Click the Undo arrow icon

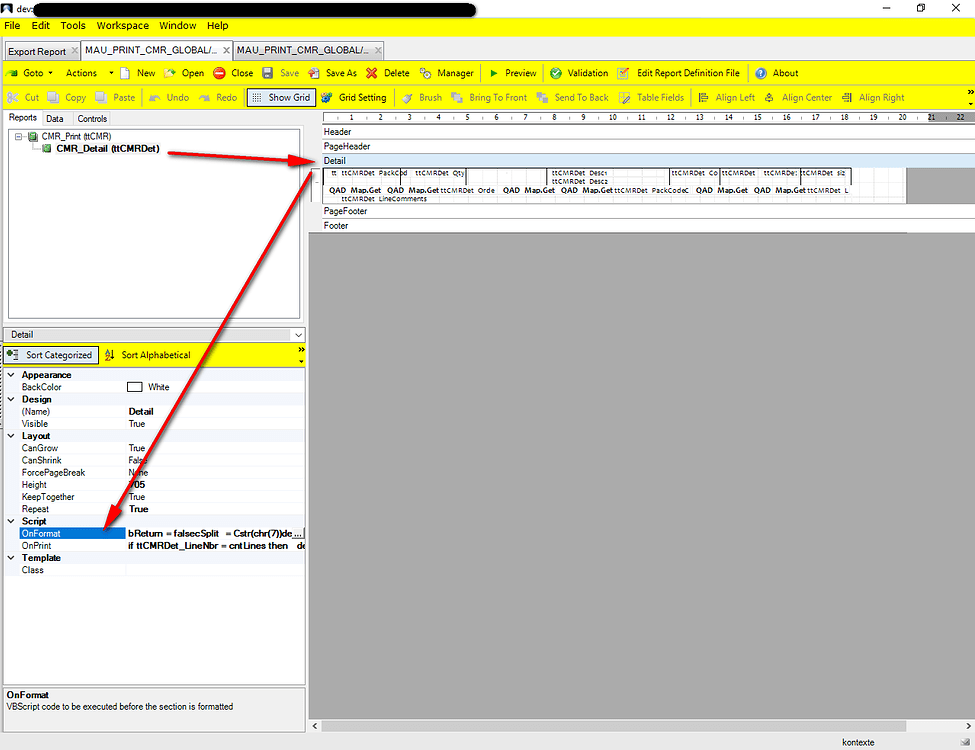coord(155,98)
